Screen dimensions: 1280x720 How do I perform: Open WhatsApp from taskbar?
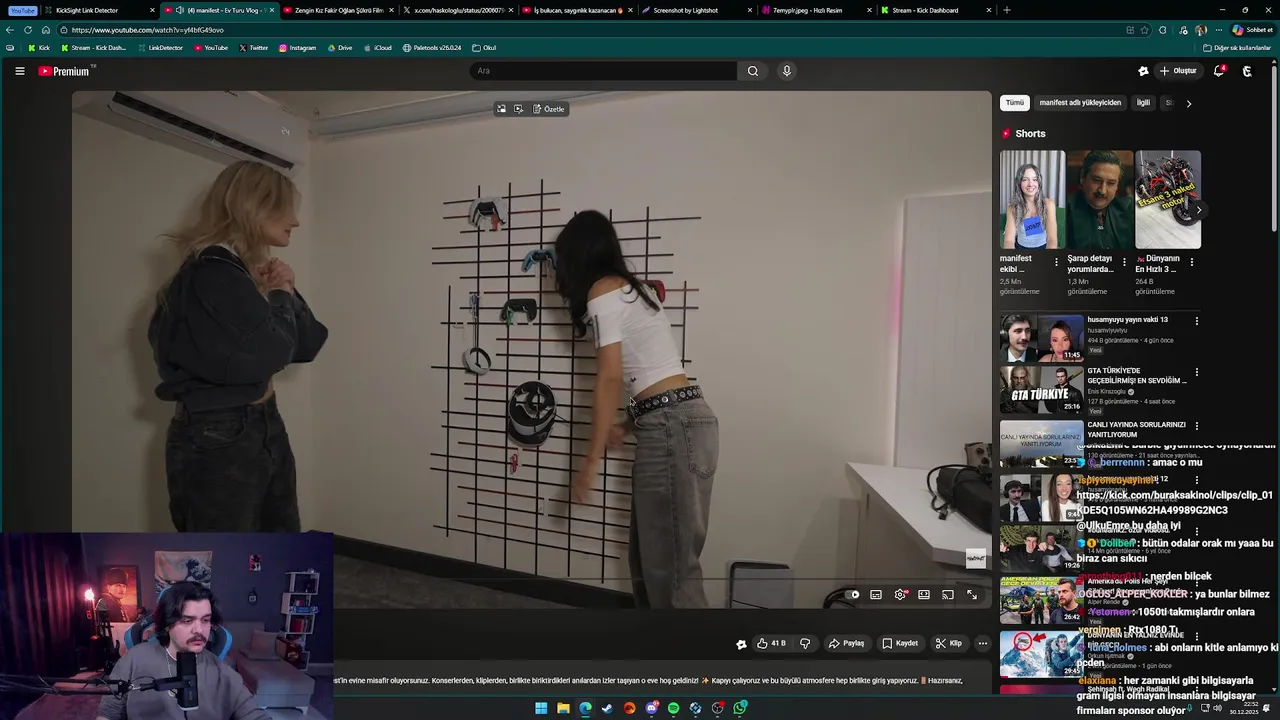[740, 708]
